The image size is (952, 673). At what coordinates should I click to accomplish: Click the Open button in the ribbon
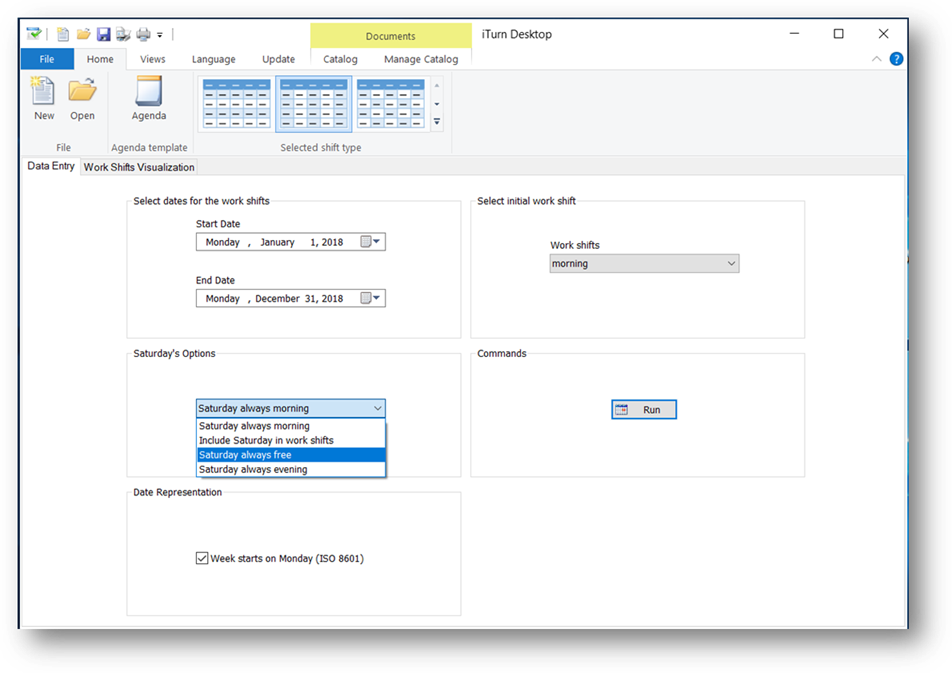pos(82,98)
